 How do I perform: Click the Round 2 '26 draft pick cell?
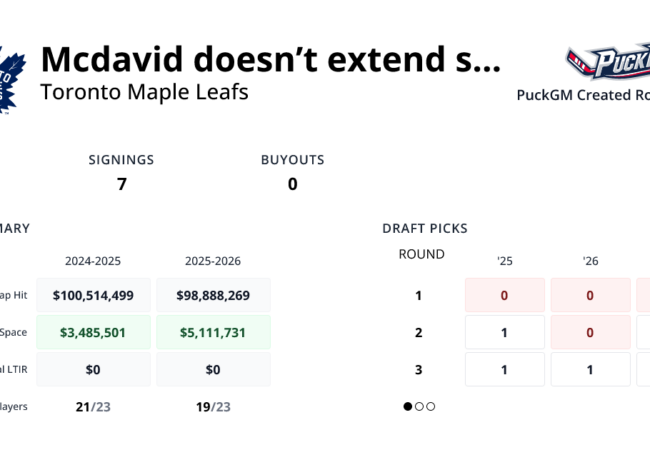coord(590,332)
